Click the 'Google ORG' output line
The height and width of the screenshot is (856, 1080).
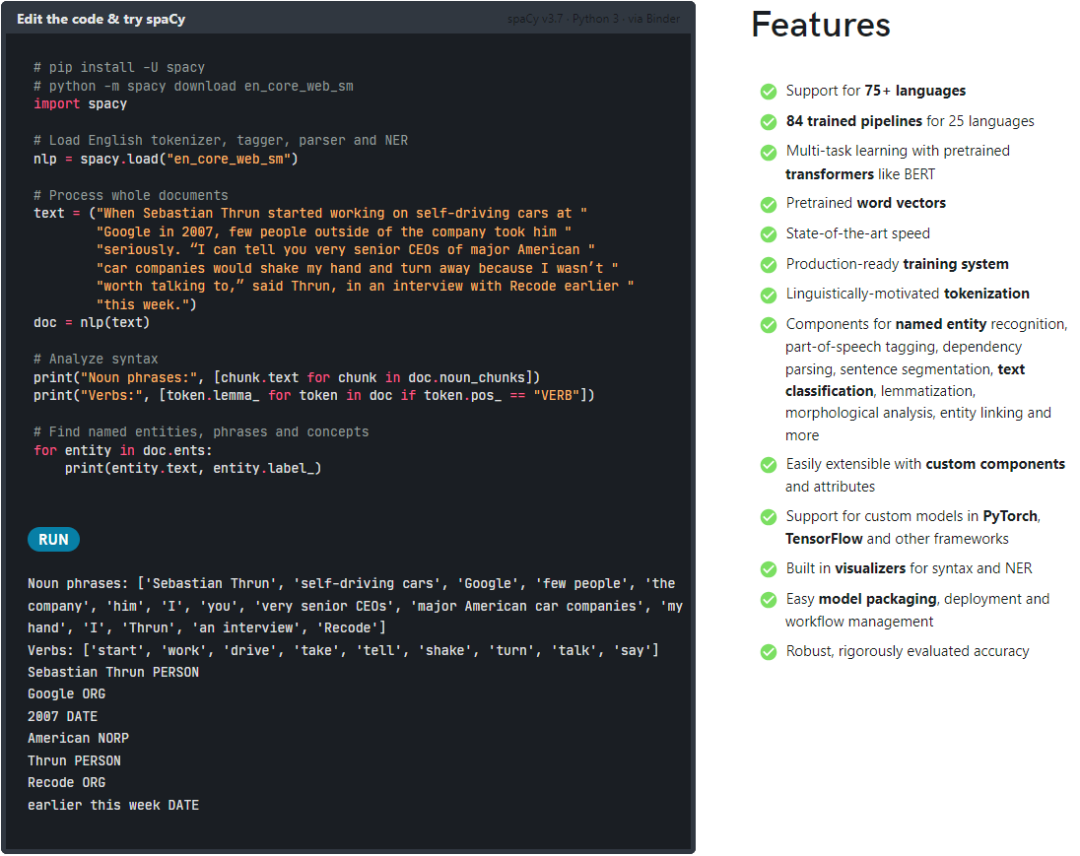point(66,694)
